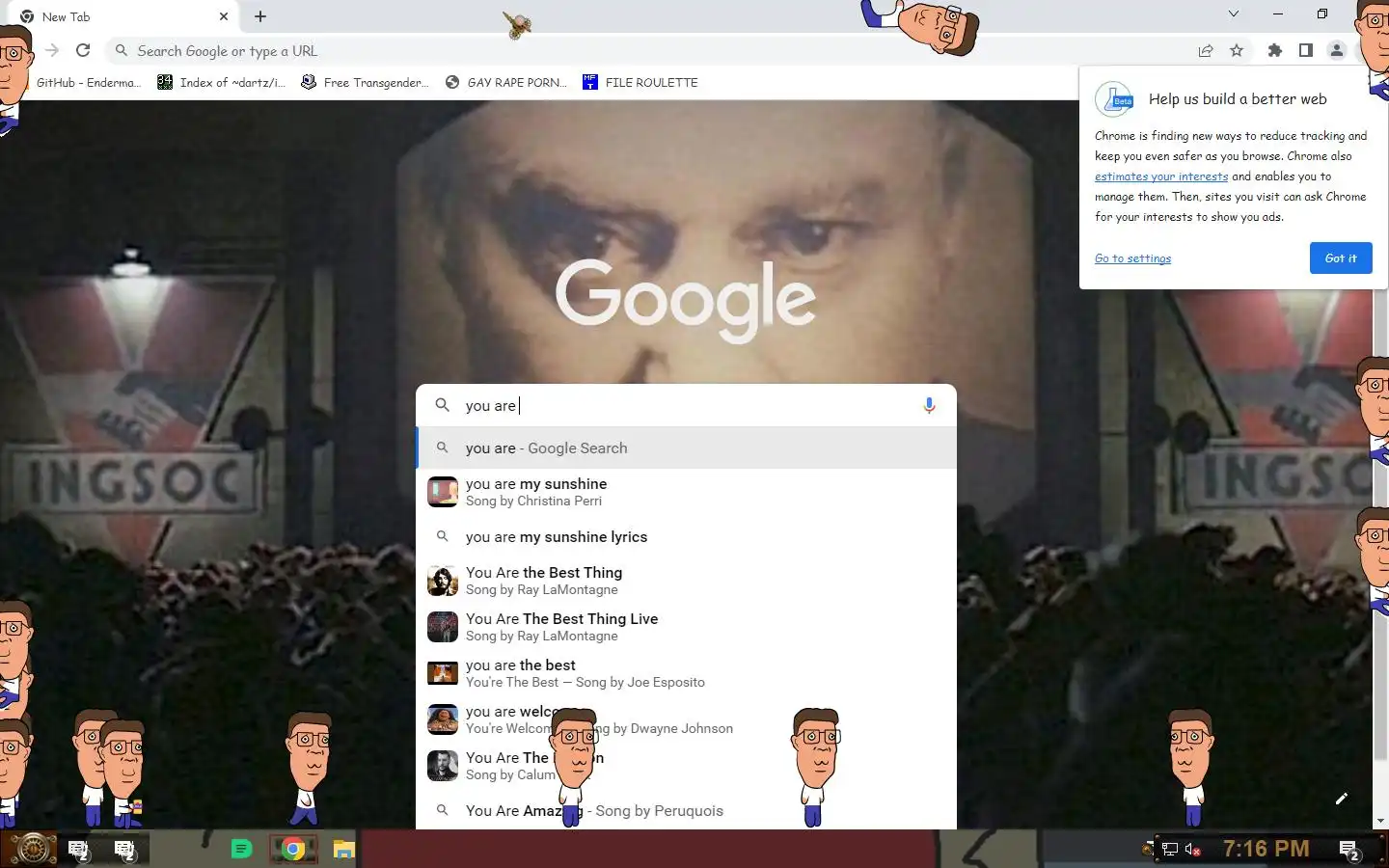Click the forward navigation arrow

pos(52,51)
